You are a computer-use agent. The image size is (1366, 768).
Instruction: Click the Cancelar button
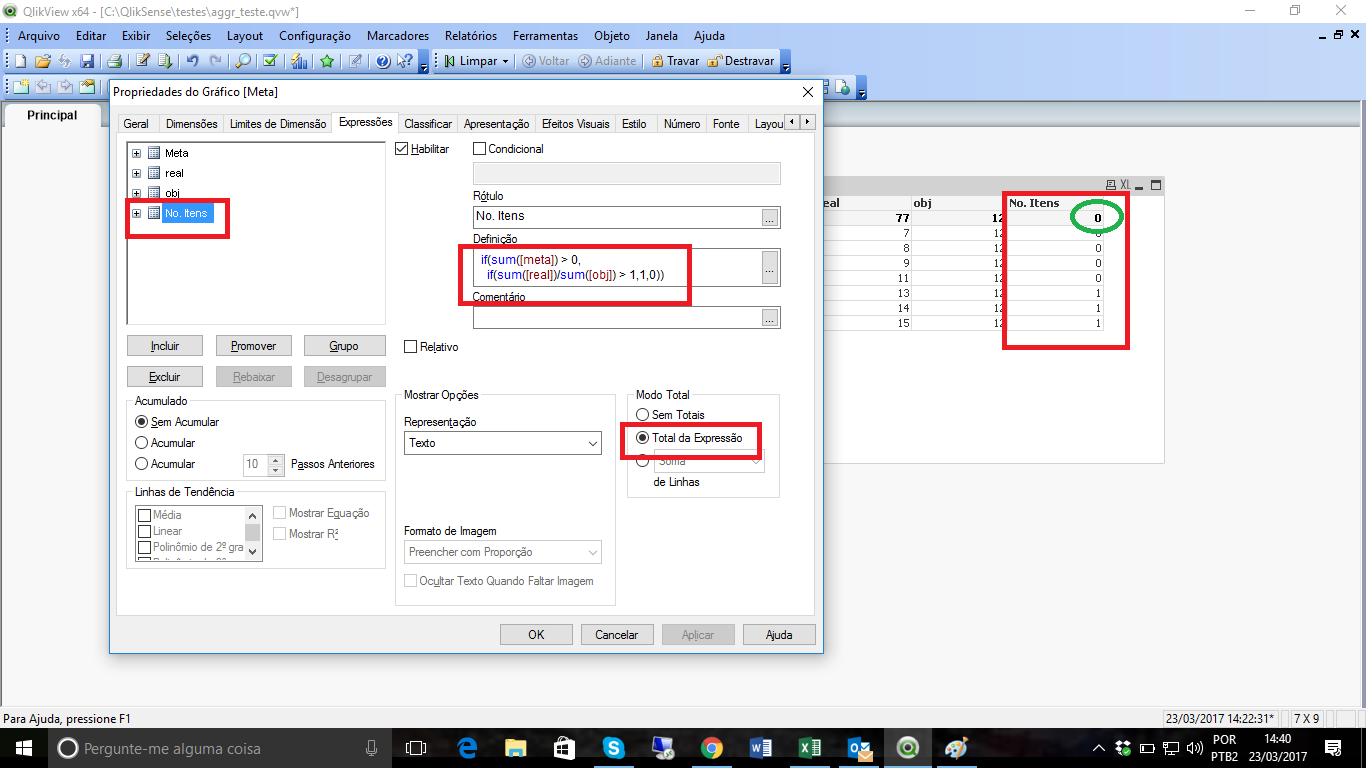tap(617, 635)
